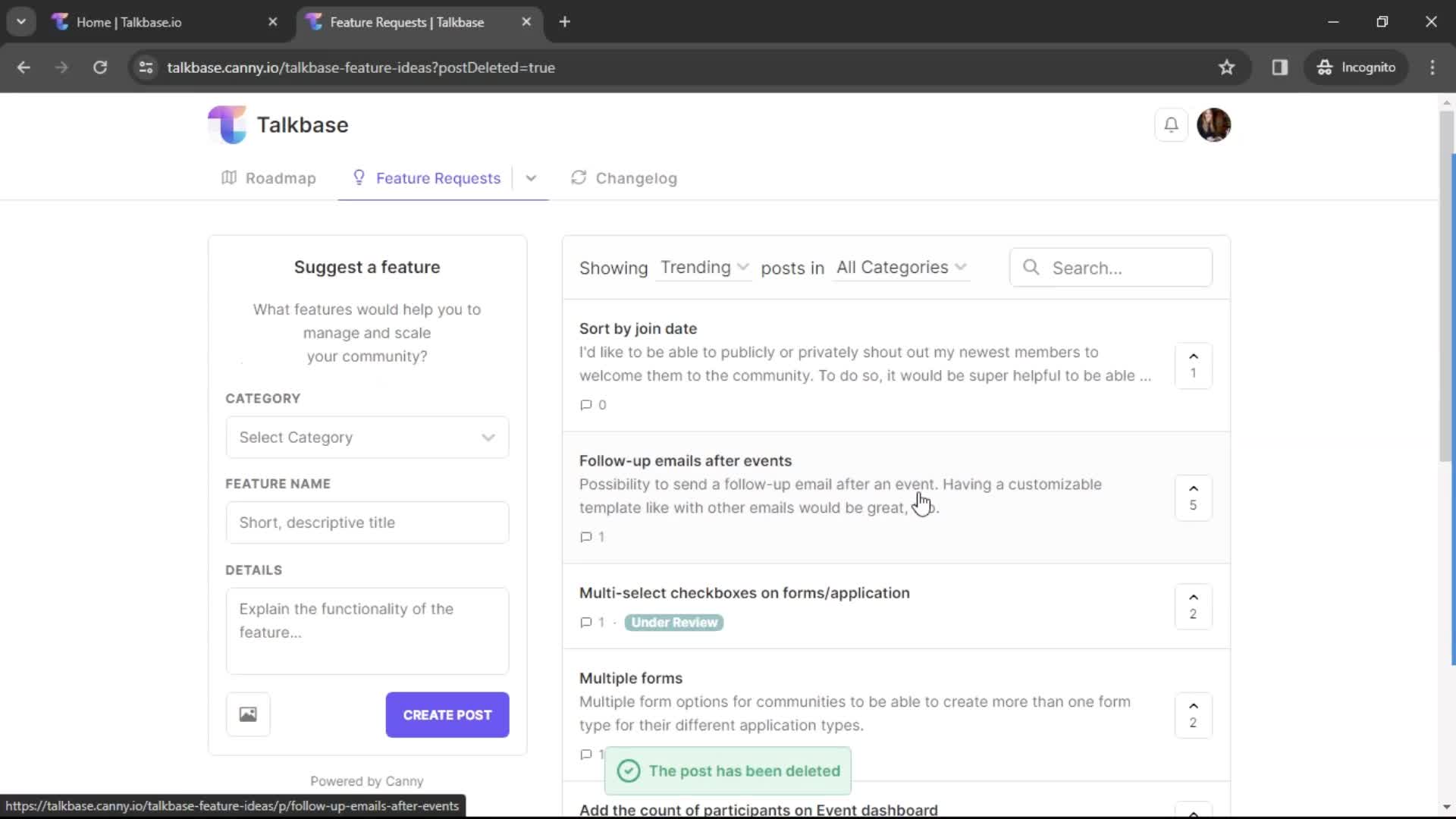Expand the Feature Requests dropdown arrow
The width and height of the screenshot is (1456, 819).
tap(530, 178)
